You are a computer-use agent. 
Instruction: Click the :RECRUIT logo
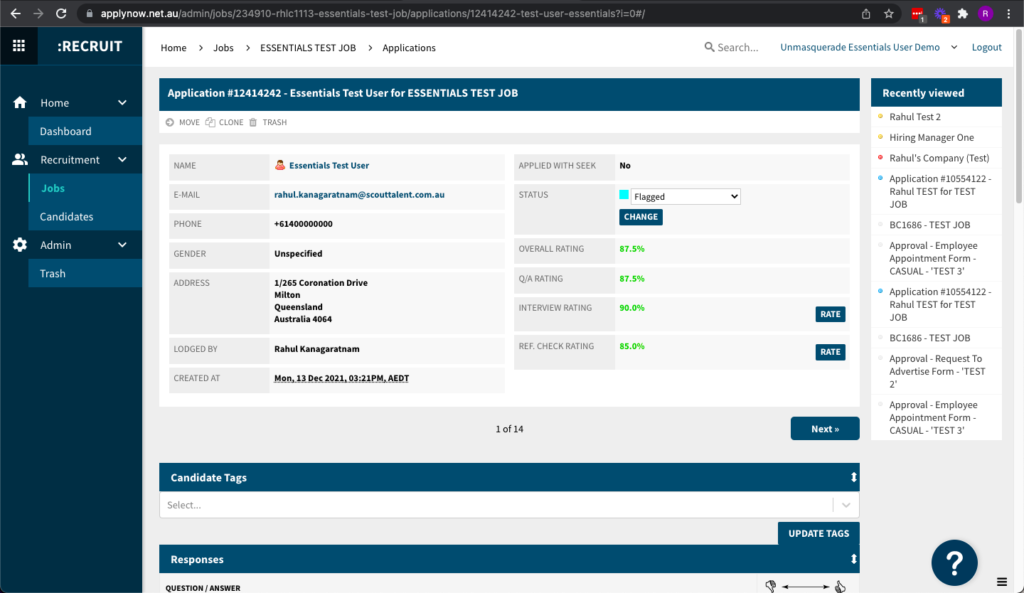click(89, 46)
